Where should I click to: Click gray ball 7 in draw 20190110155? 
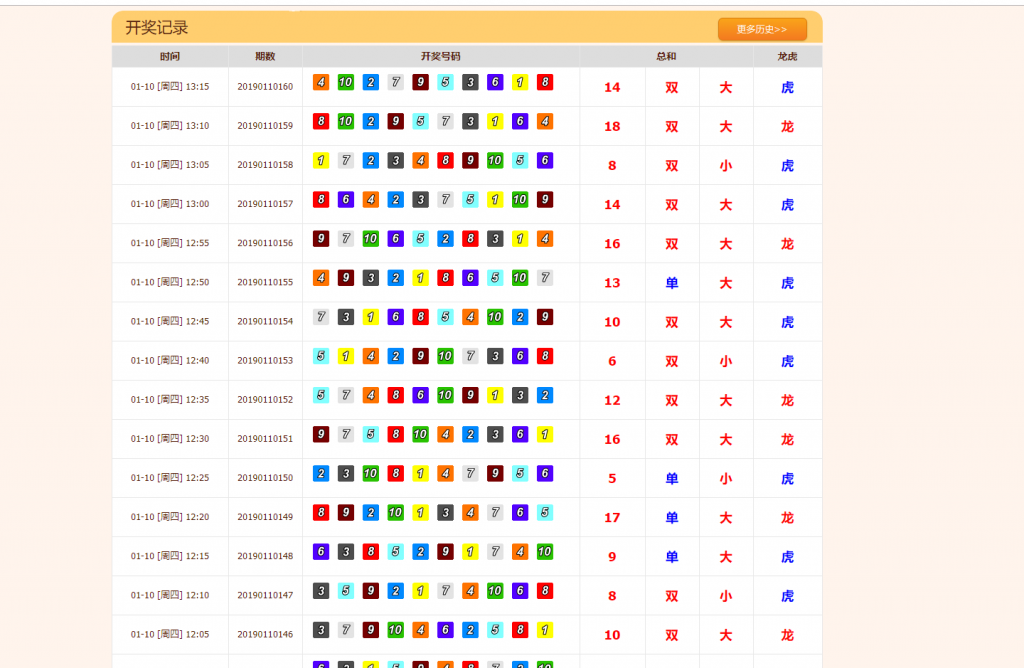click(x=545, y=277)
